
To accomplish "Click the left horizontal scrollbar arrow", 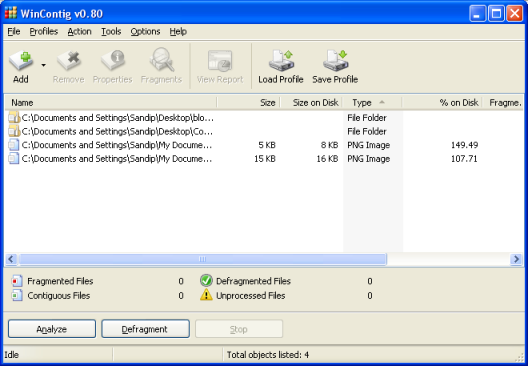I will tap(11, 259).
